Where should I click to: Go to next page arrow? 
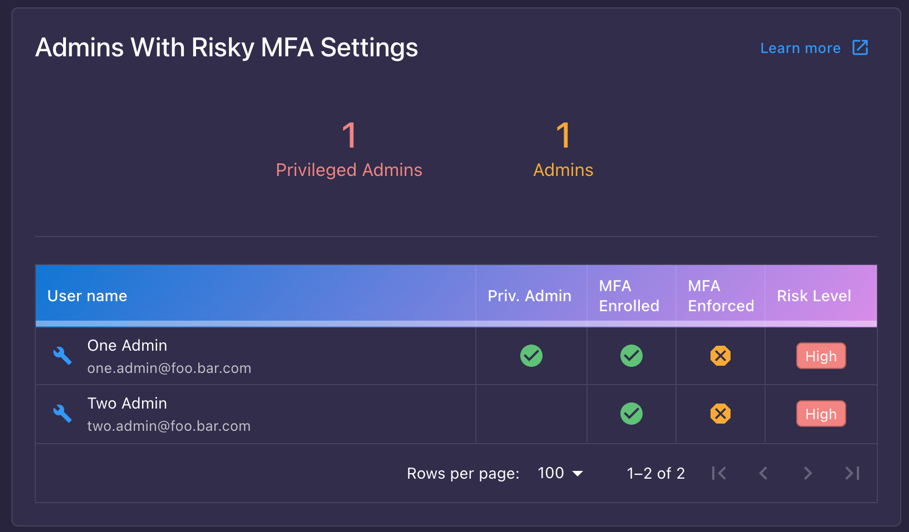pos(808,473)
